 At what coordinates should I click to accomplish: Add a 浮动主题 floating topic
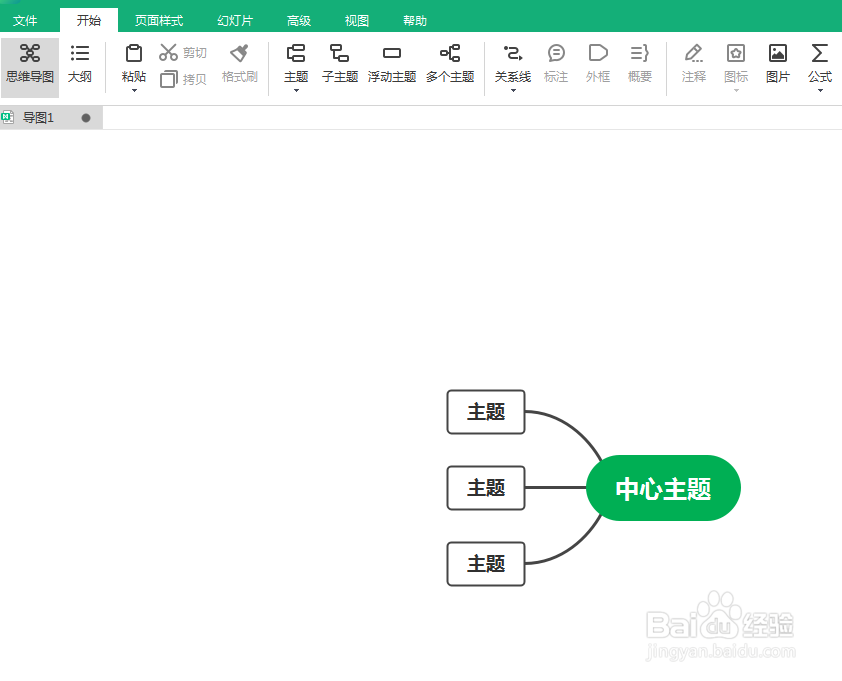pos(392,64)
